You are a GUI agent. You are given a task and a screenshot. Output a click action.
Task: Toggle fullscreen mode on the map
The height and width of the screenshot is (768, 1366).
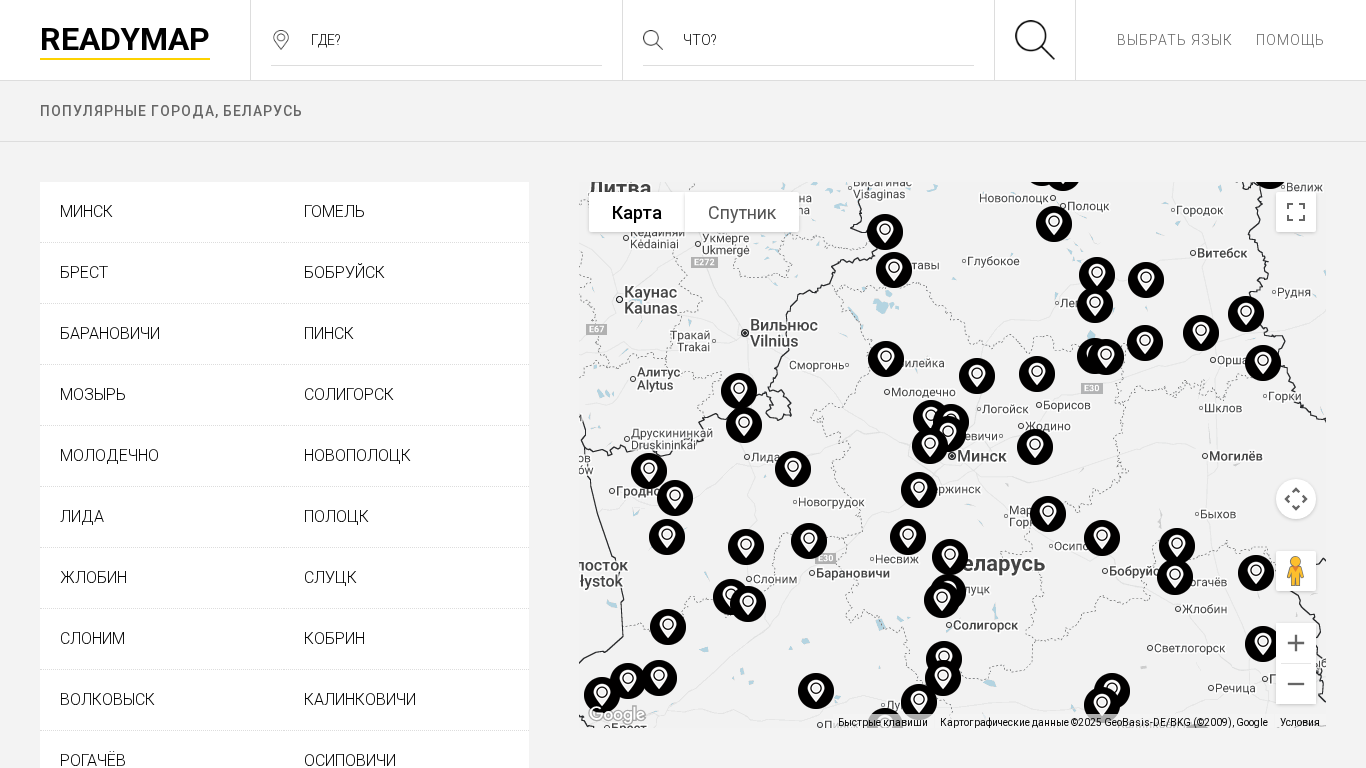click(x=1296, y=212)
